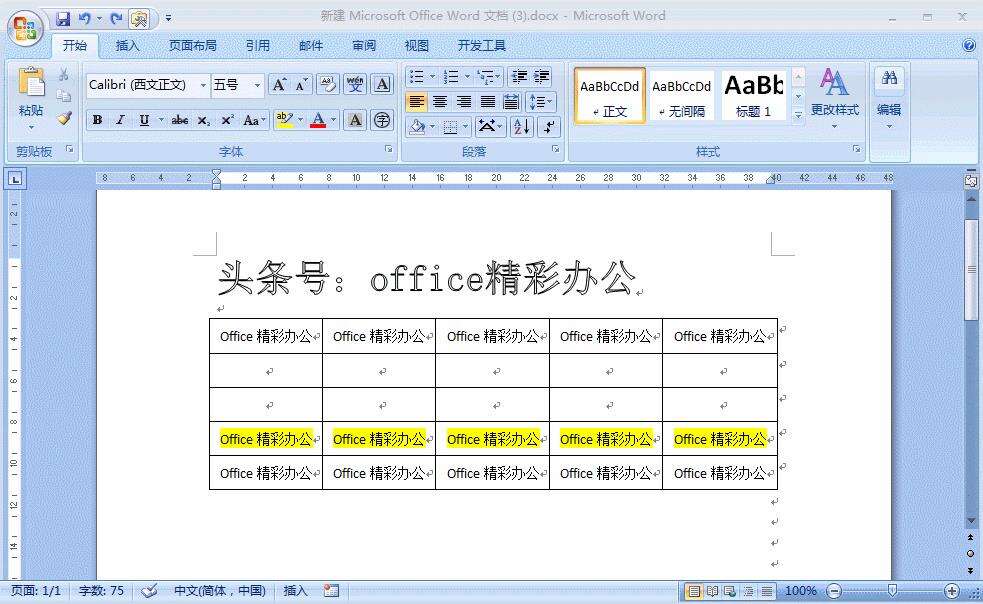Open the font size dropdown
This screenshot has height=604, width=983.
click(x=257, y=85)
